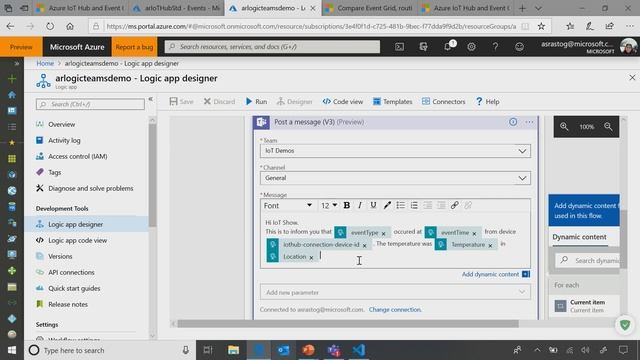Remove the eventTime dynamic token
This screenshot has height=360, width=640.
[474, 233]
